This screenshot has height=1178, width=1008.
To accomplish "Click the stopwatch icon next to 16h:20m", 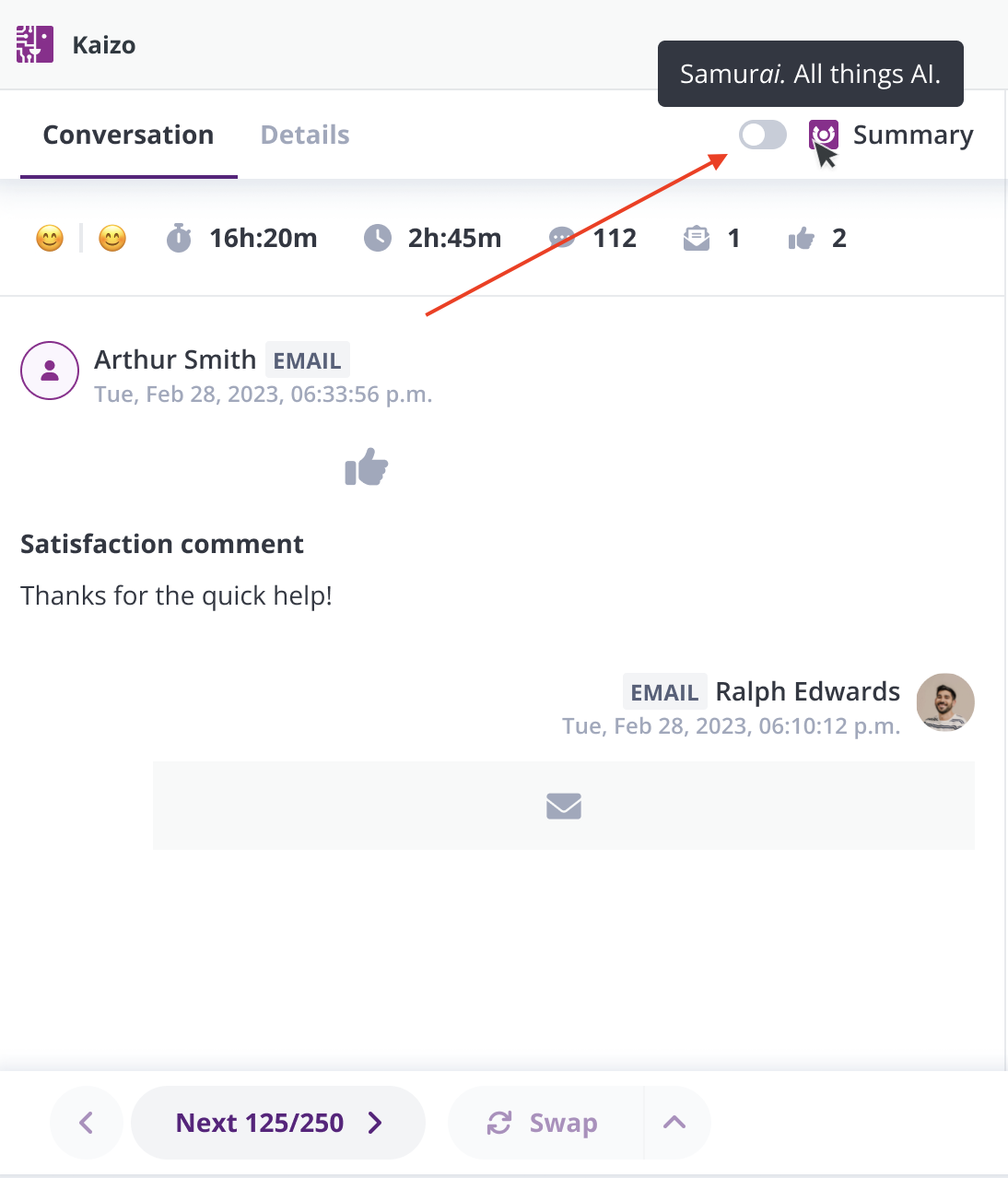I will coord(179,238).
